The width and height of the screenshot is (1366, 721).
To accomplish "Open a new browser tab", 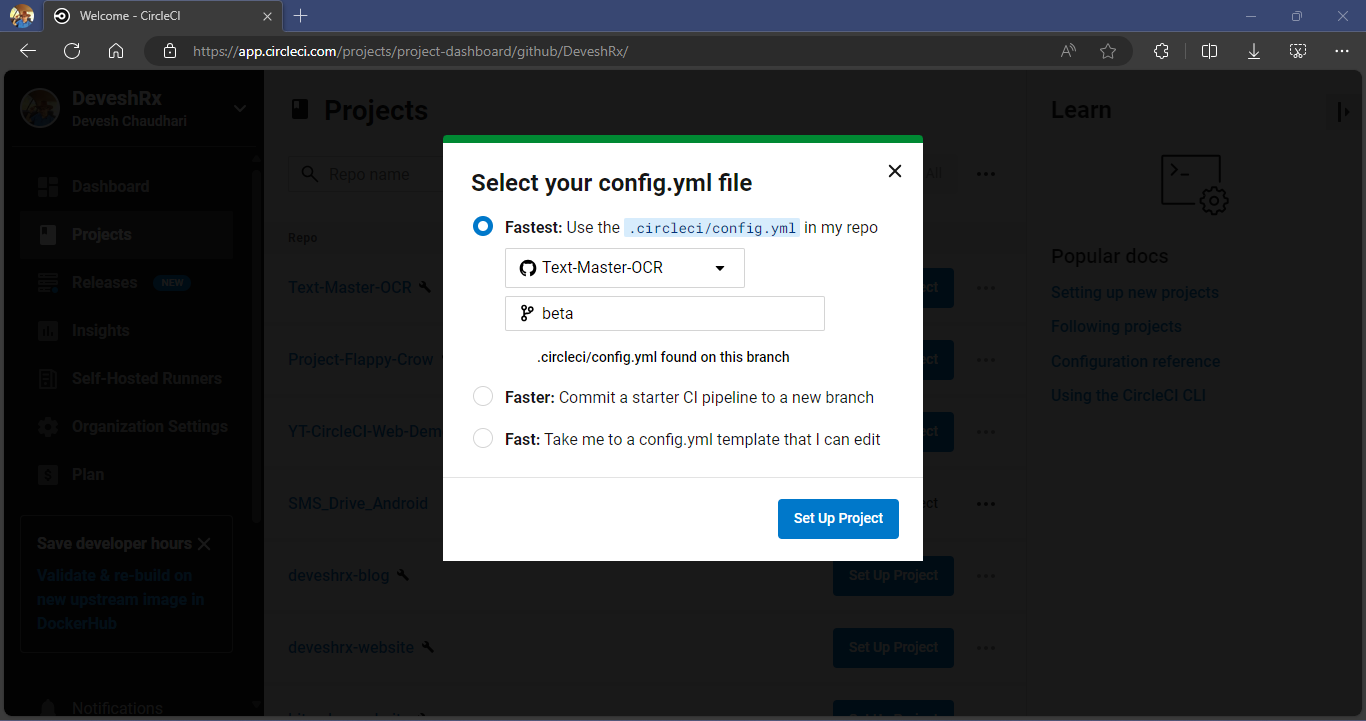I will click(x=301, y=16).
